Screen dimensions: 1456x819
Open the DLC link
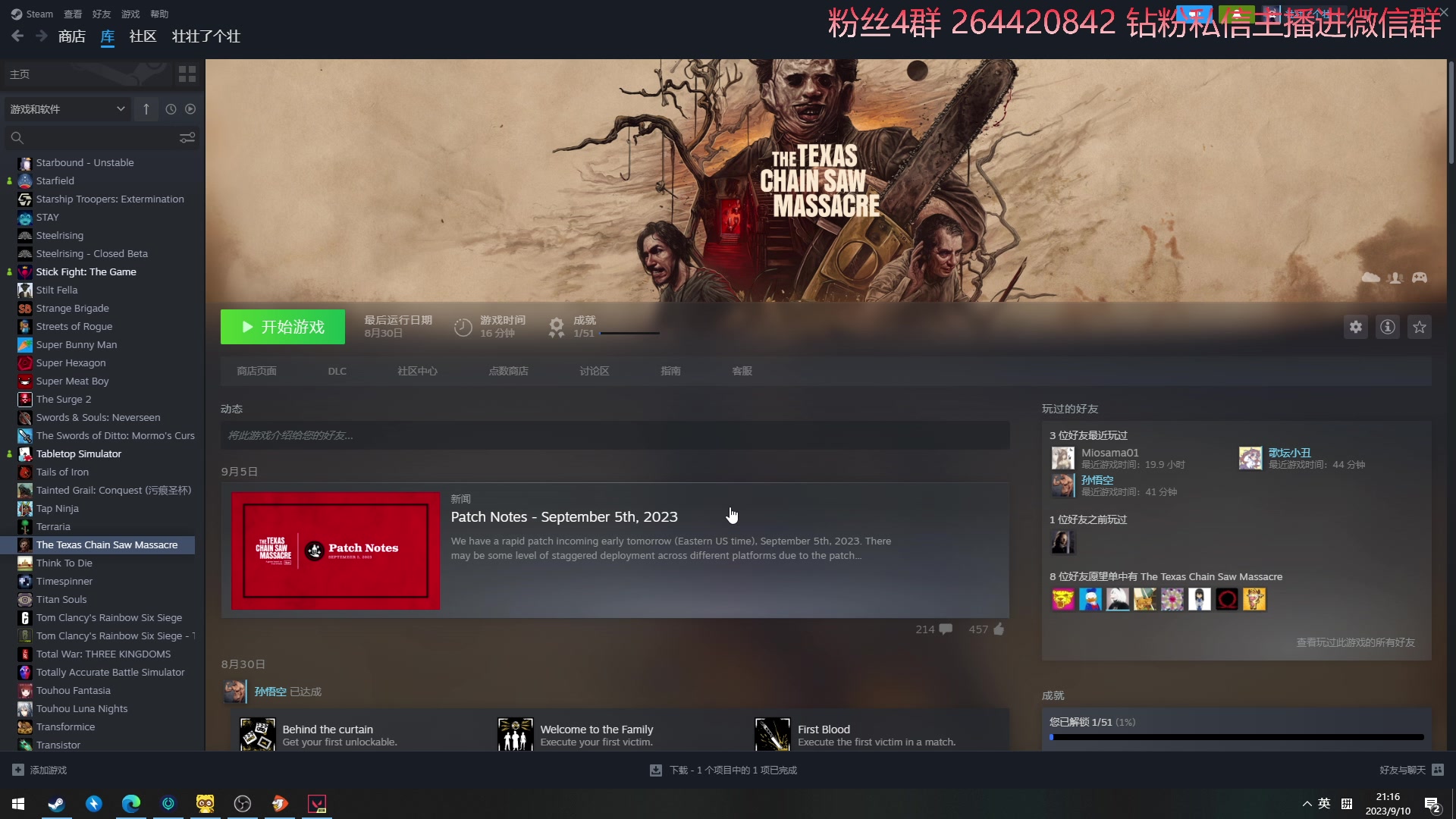[x=337, y=371]
